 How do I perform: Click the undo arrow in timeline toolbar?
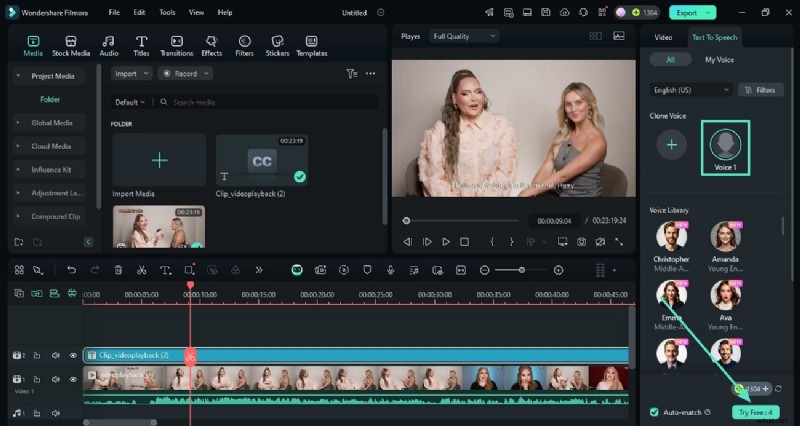pos(71,270)
